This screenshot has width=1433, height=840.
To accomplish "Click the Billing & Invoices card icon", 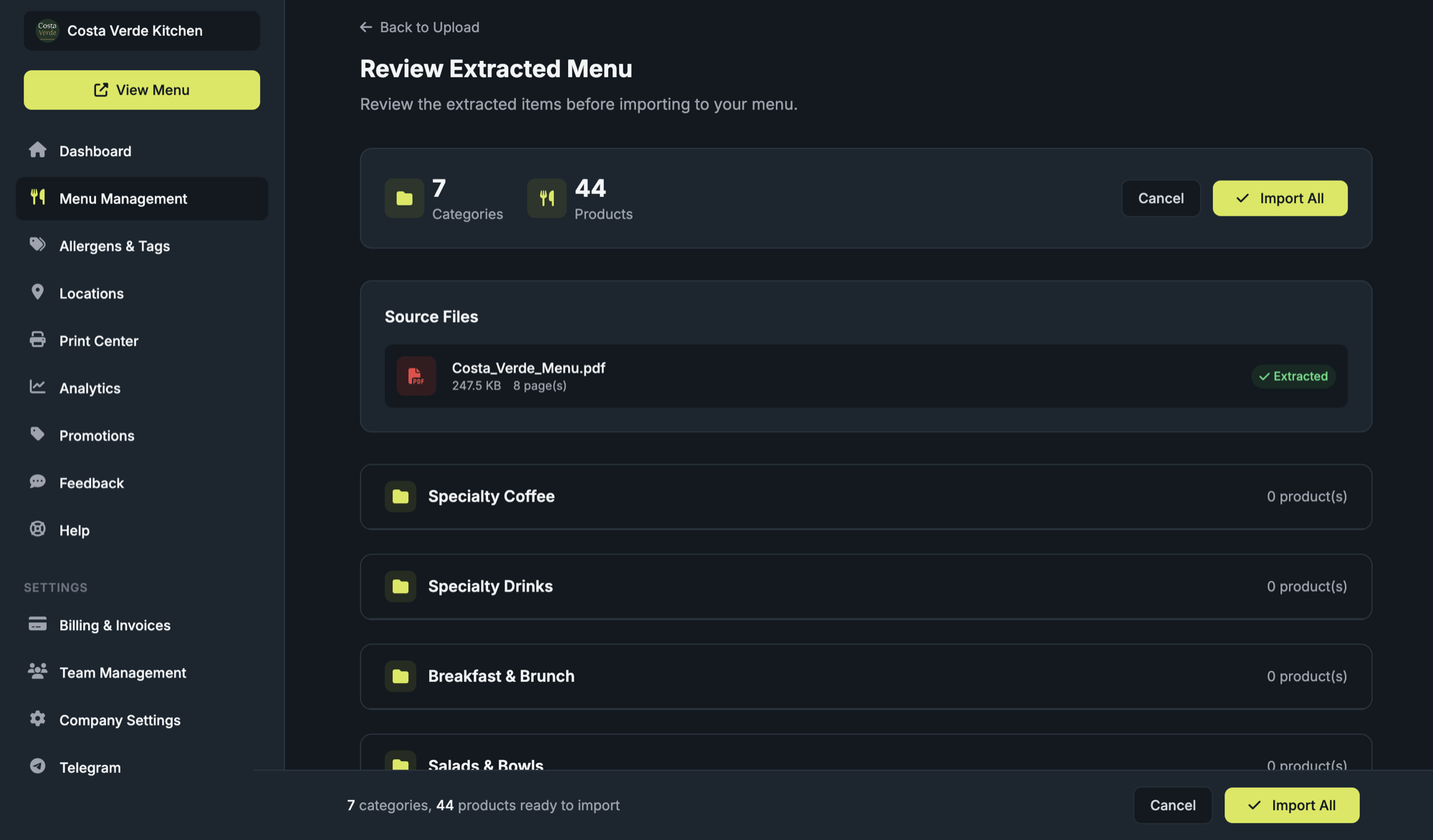I will point(37,624).
